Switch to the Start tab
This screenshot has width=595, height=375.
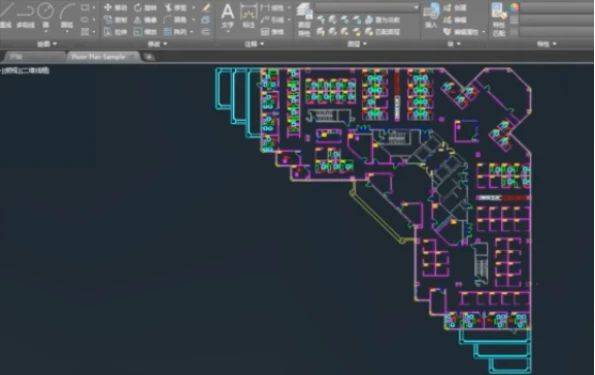pyautogui.click(x=17, y=57)
